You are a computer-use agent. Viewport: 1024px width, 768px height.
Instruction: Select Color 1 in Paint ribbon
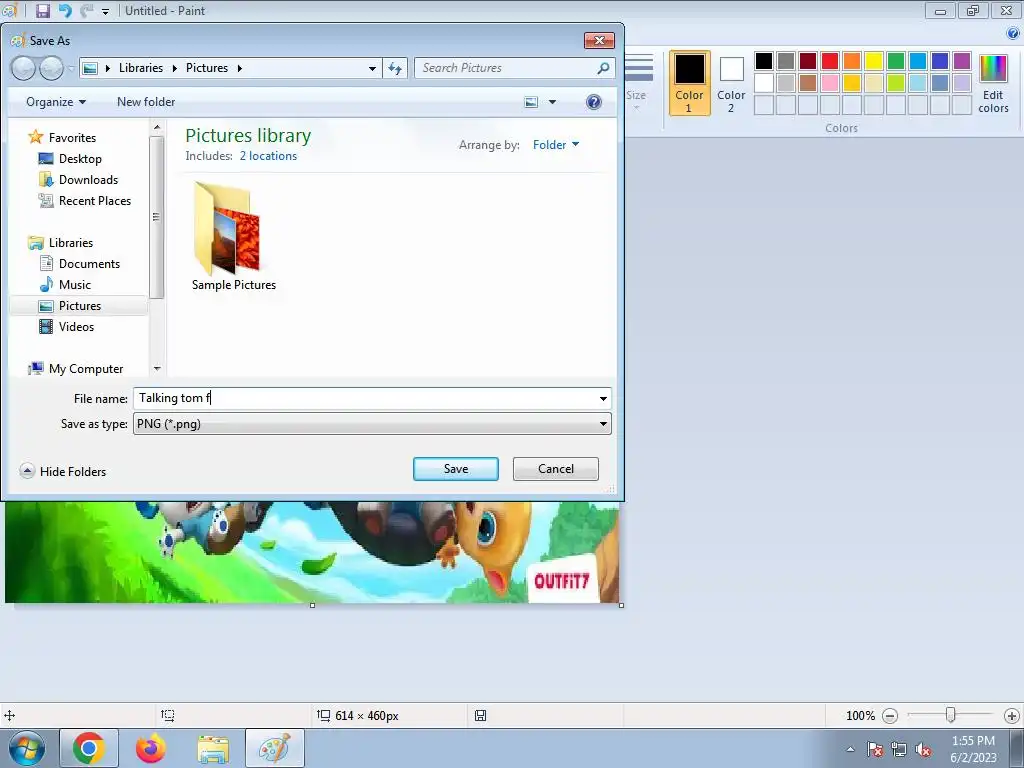pyautogui.click(x=690, y=84)
